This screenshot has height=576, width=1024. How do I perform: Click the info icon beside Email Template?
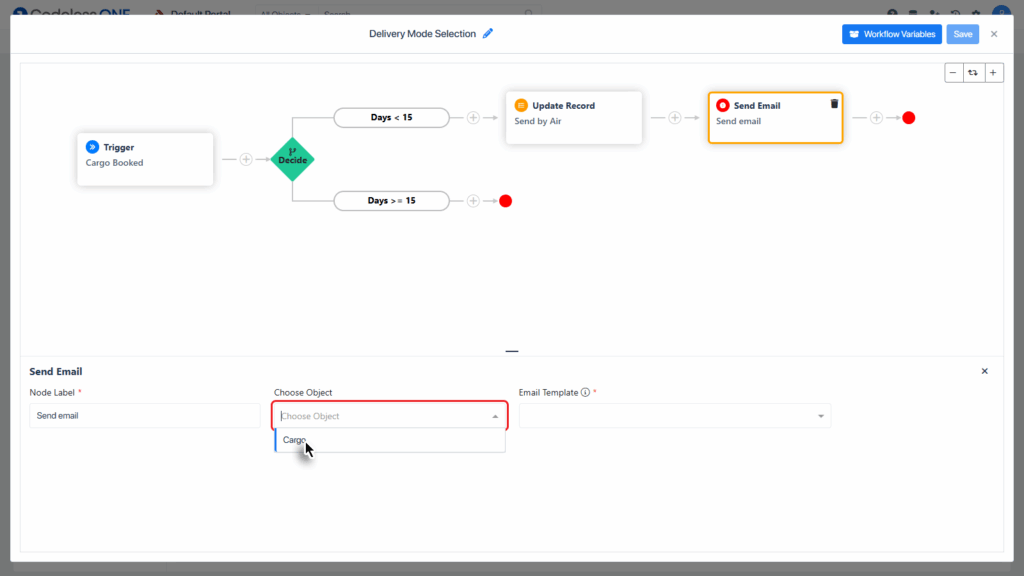coord(585,393)
